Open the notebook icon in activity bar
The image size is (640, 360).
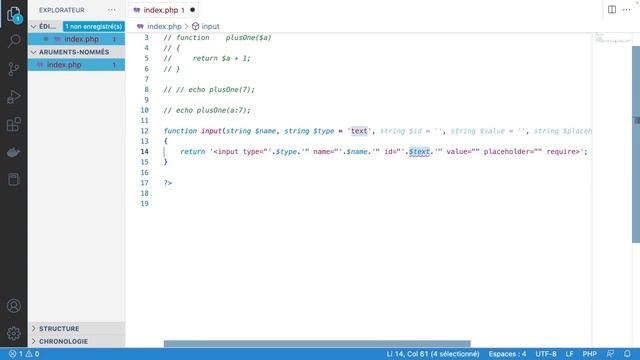tap(14, 180)
